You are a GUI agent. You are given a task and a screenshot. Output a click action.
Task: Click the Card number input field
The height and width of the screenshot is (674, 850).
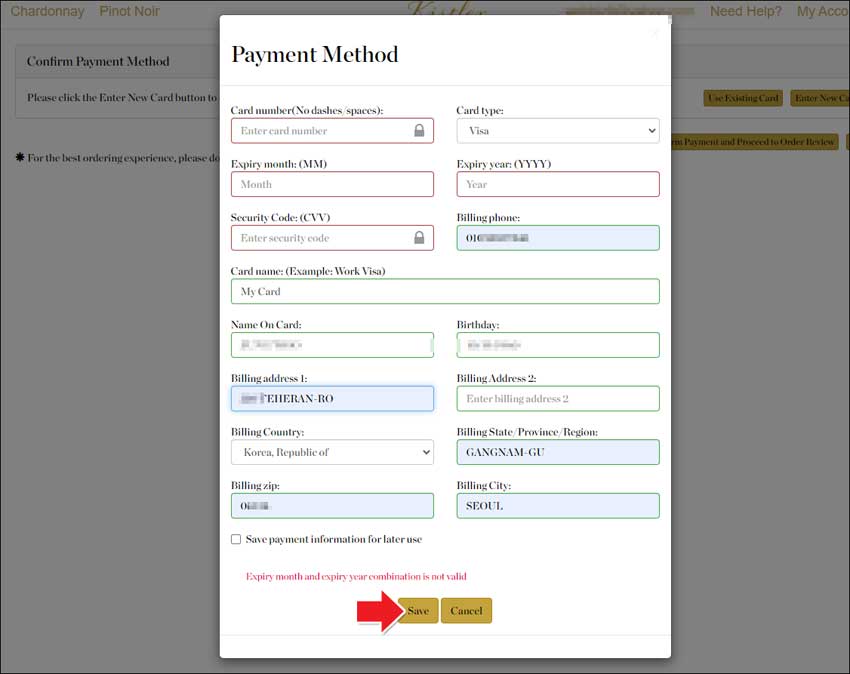[x=332, y=131]
